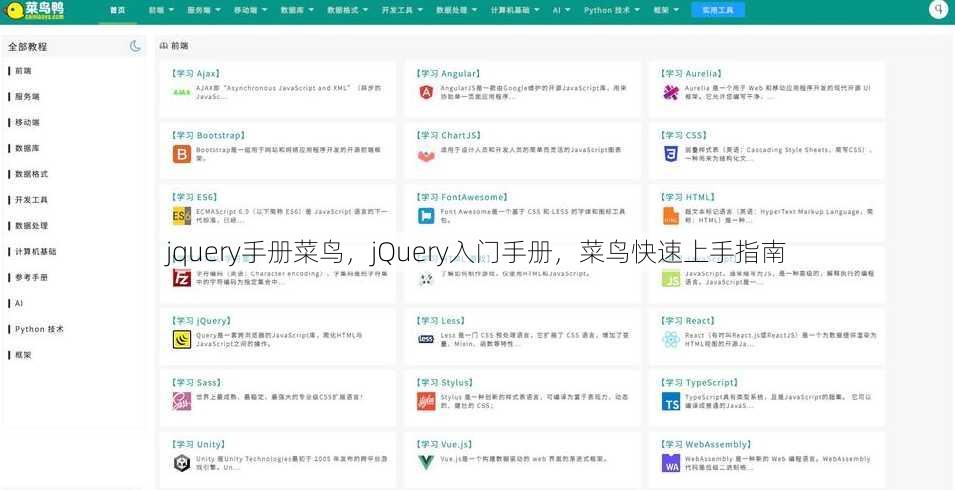Expand the 服务端 dropdown in top navigation

click(203, 10)
